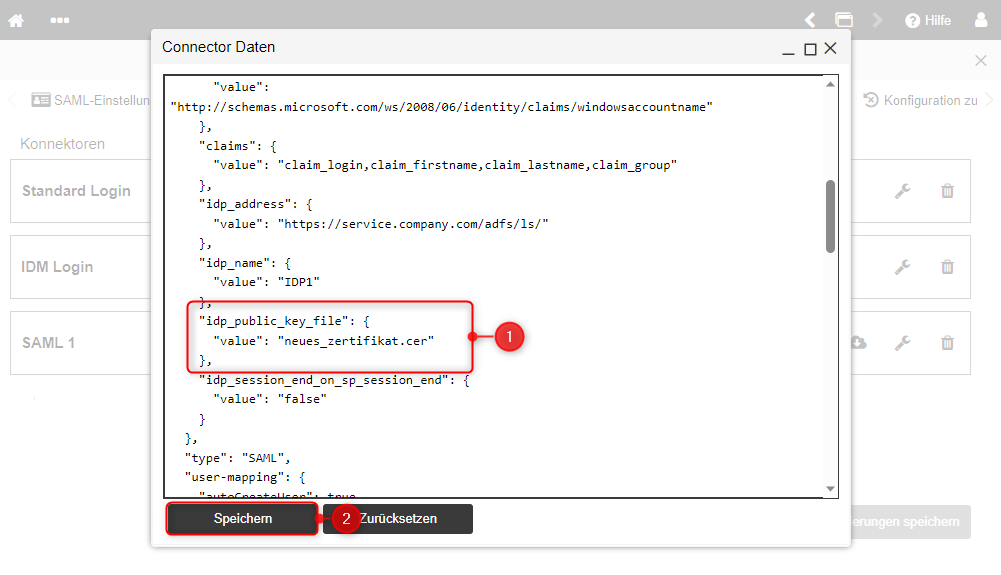Edit Standard Login with wrench icon
Image resolution: width=1001 pixels, height=575 pixels.
[x=902, y=191]
